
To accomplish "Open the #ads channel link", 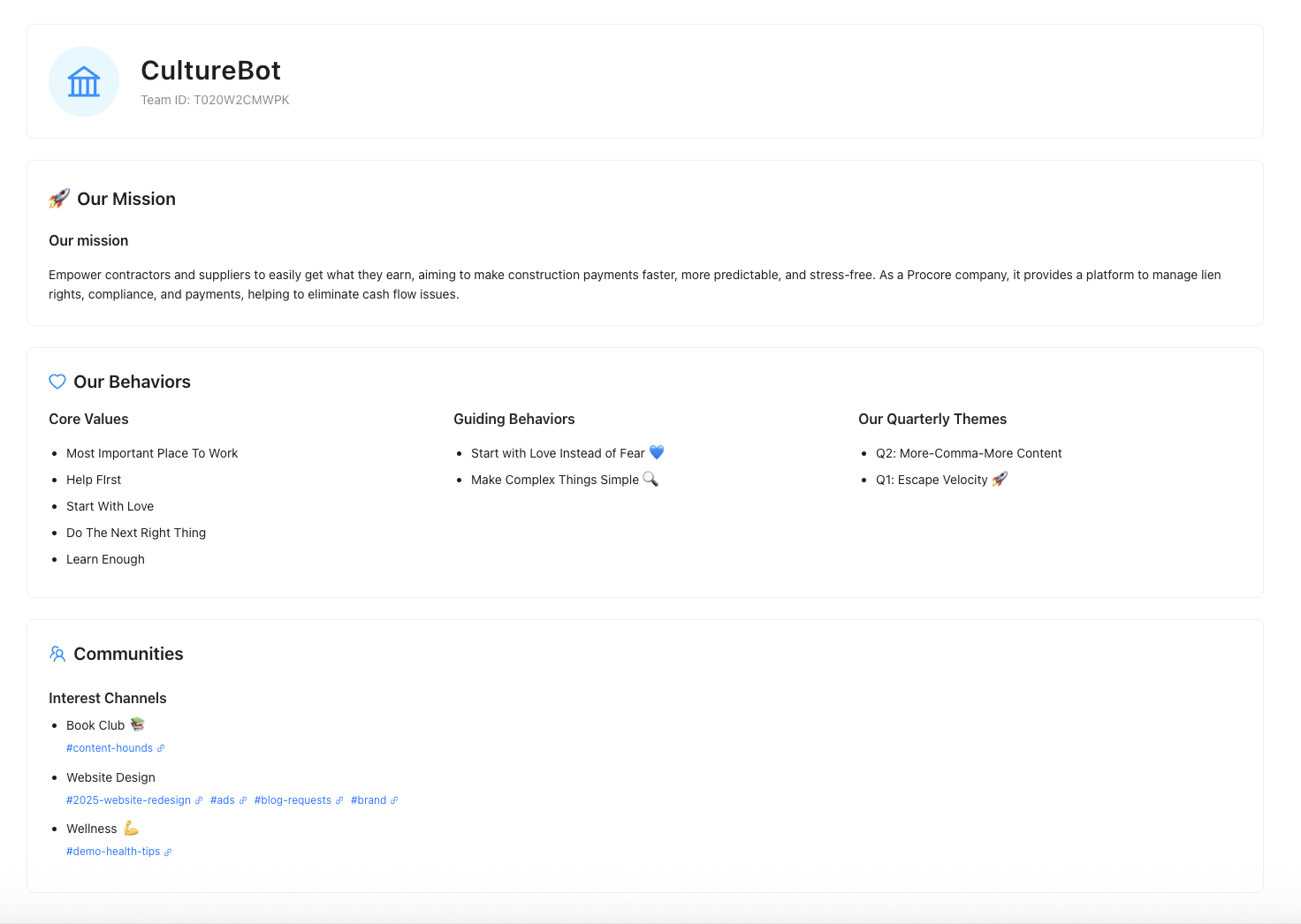I will point(223,799).
